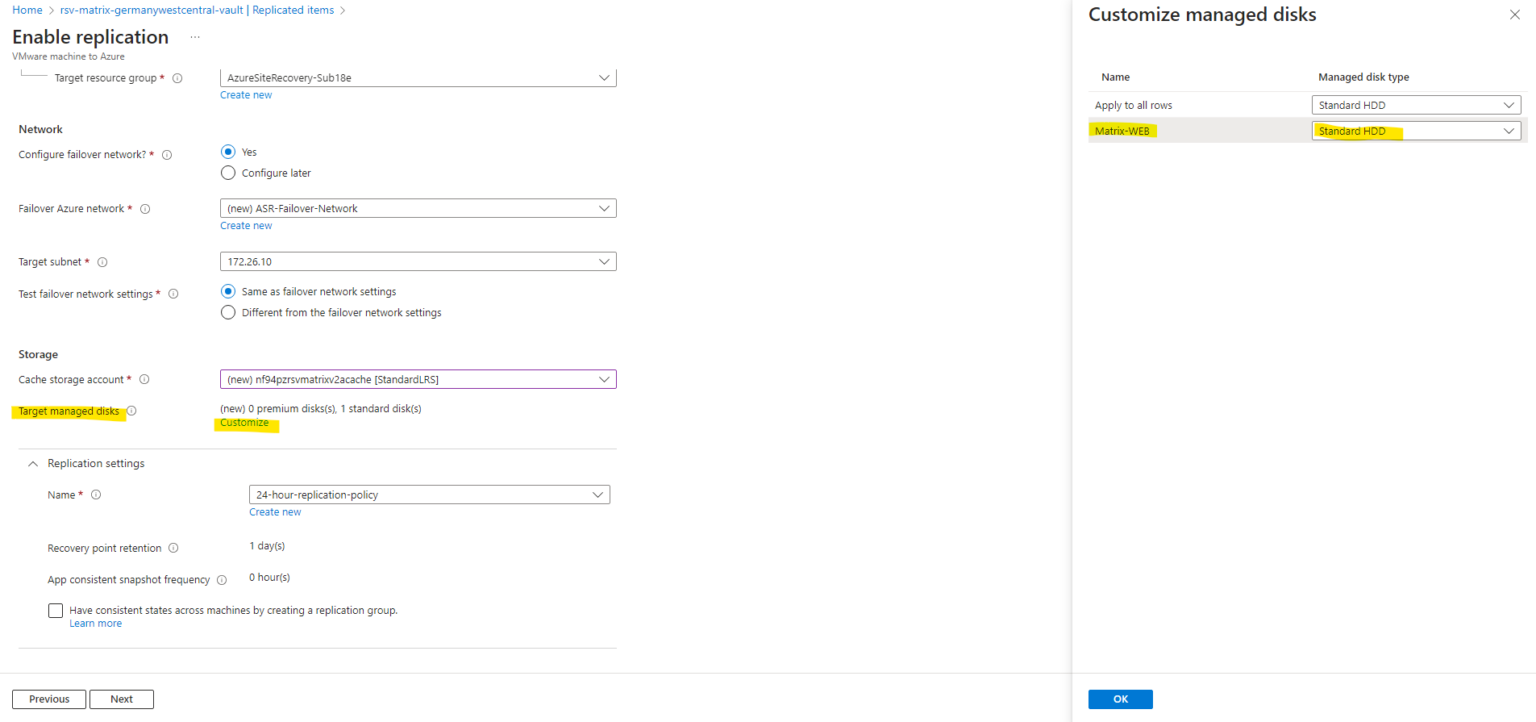This screenshot has height=722, width=1536.
Task: Open Replicated items from the breadcrumb
Action: 293,9
